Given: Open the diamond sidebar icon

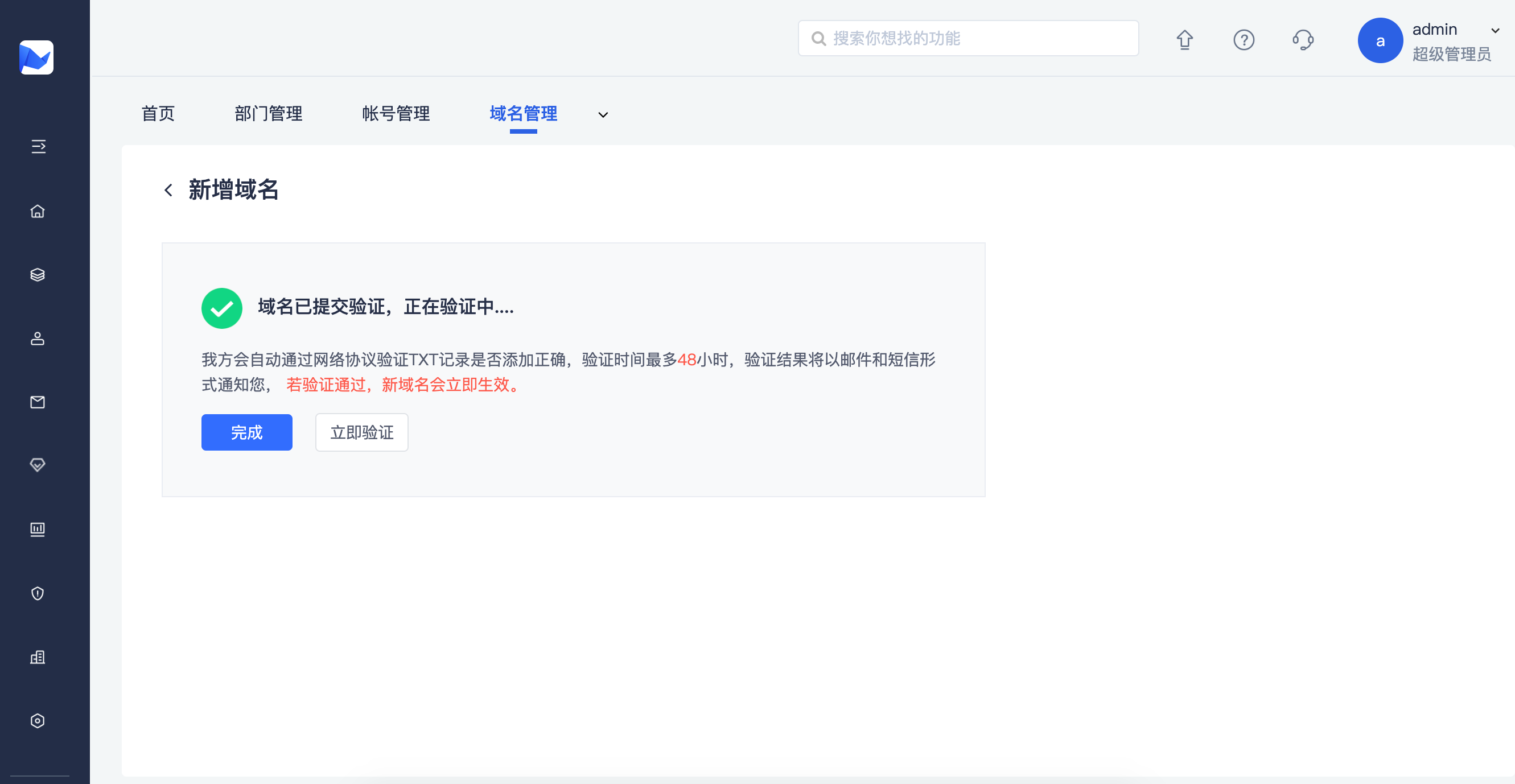Looking at the screenshot, I should click(x=38, y=465).
